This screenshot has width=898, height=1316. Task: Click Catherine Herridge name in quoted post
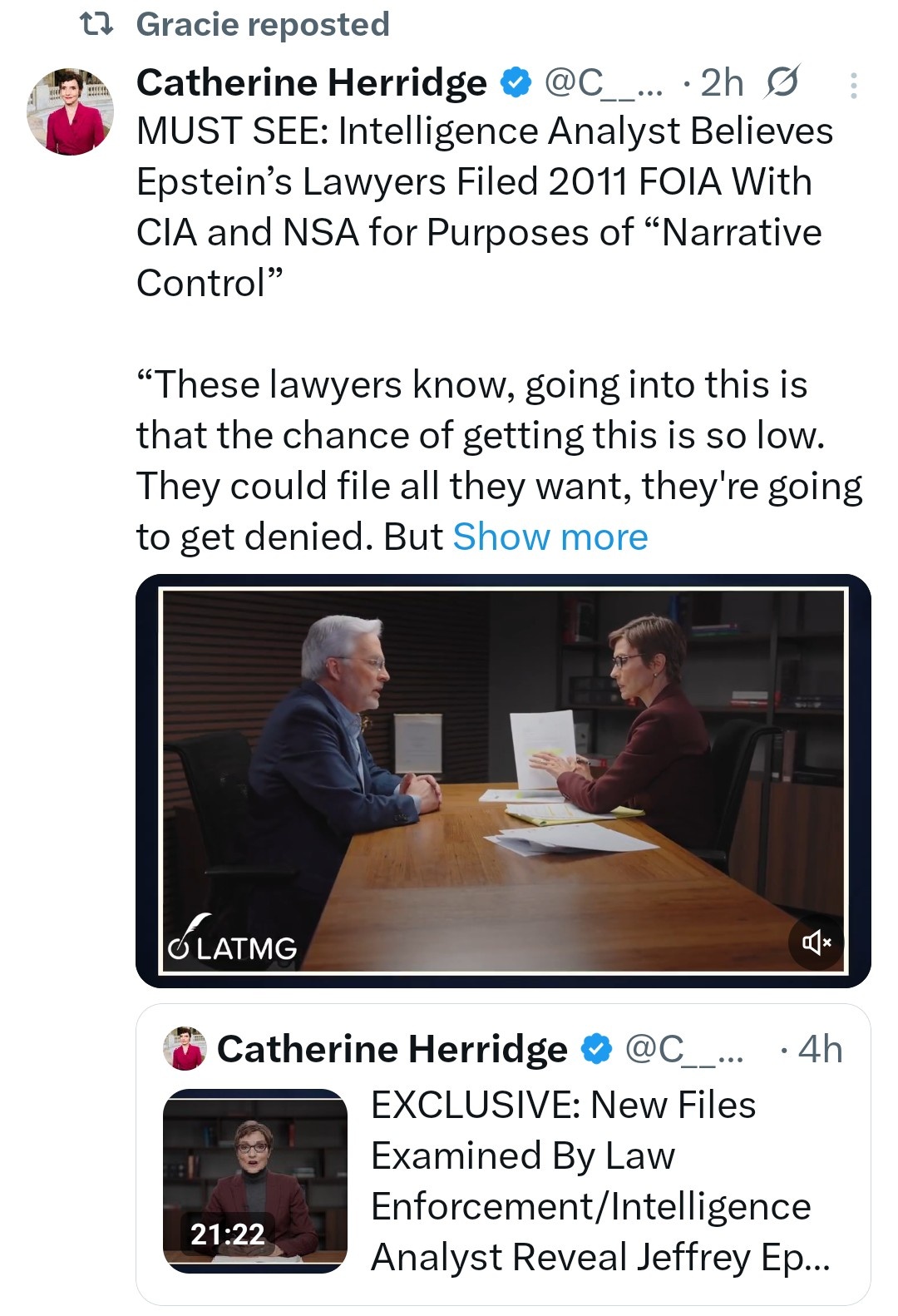pyautogui.click(x=392, y=1049)
